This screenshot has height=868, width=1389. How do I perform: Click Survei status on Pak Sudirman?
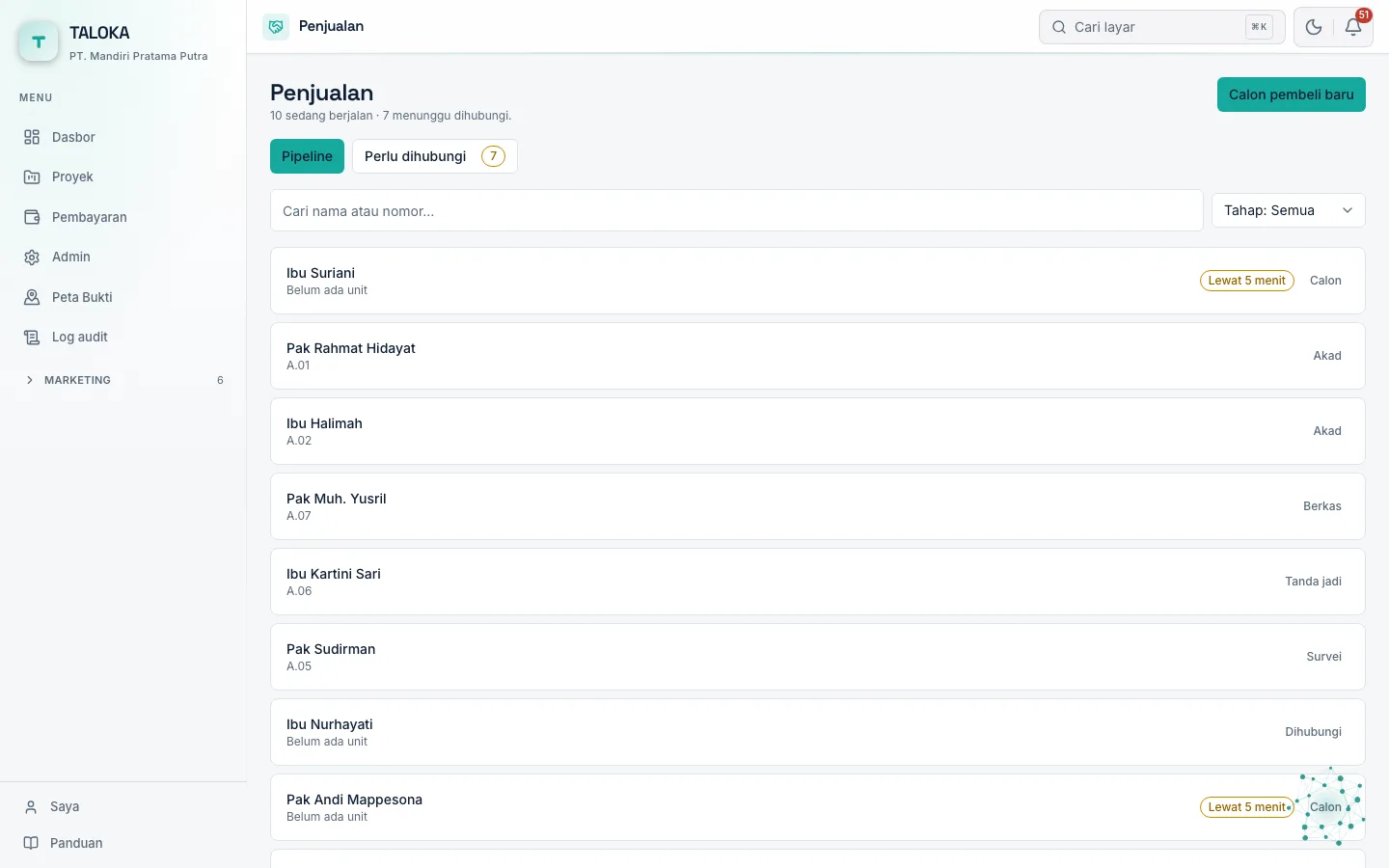pos(1324,657)
